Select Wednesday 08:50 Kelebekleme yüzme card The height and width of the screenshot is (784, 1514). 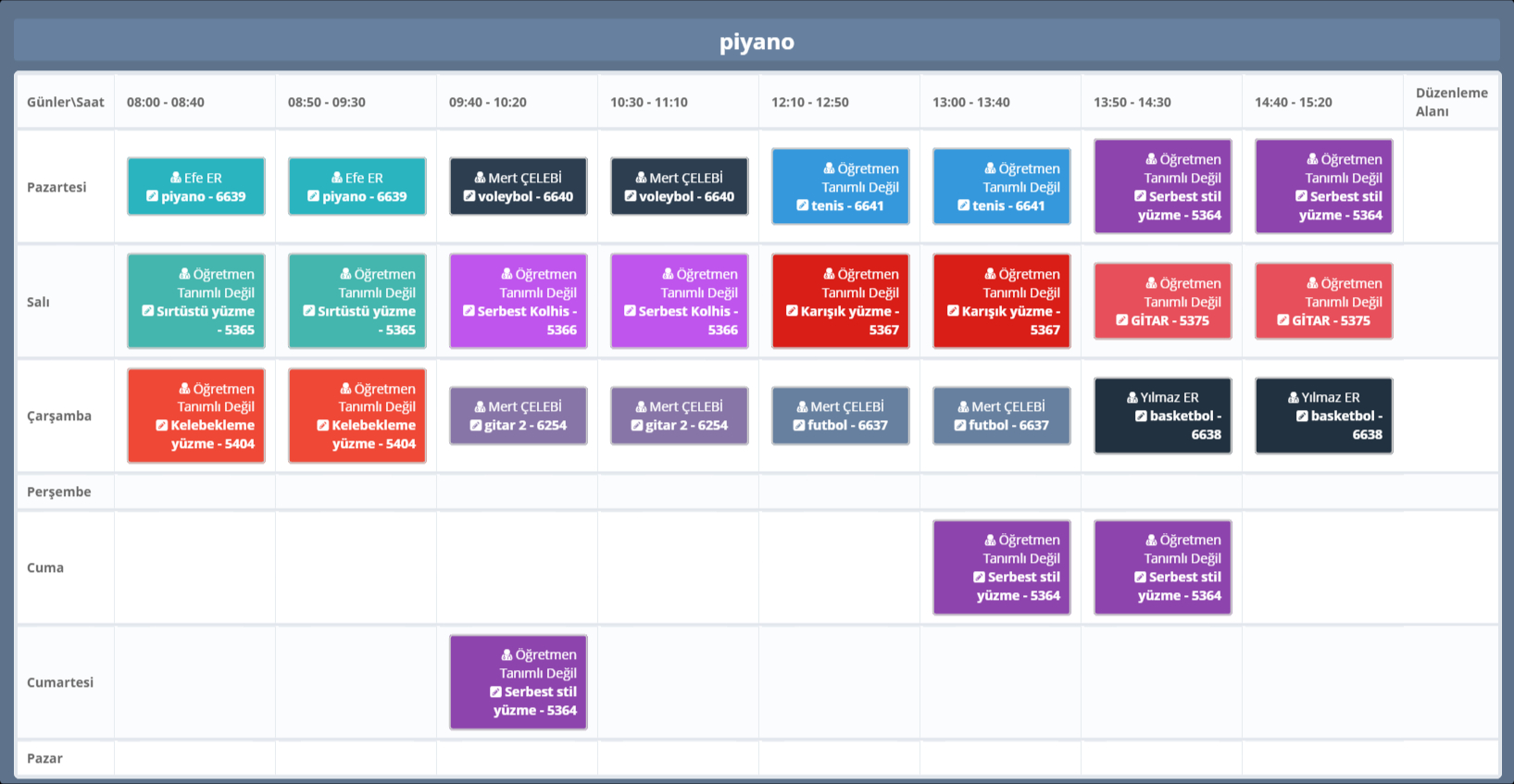click(x=357, y=416)
